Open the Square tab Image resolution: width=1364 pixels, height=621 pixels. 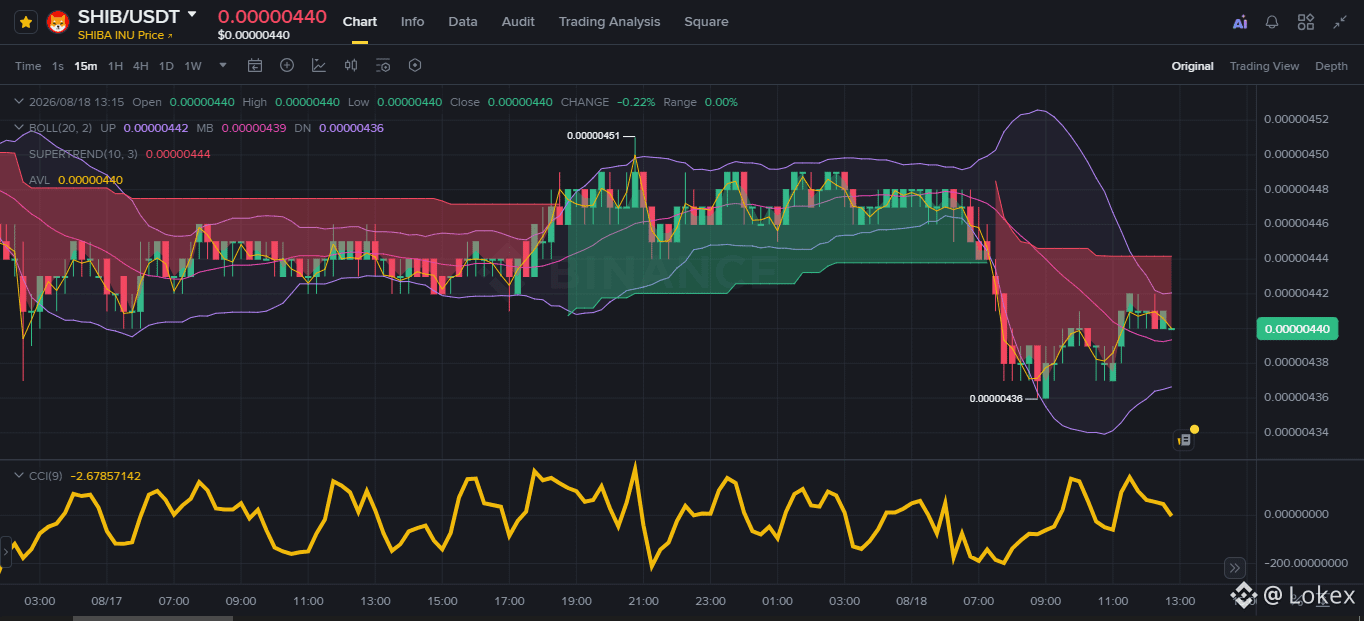[706, 22]
